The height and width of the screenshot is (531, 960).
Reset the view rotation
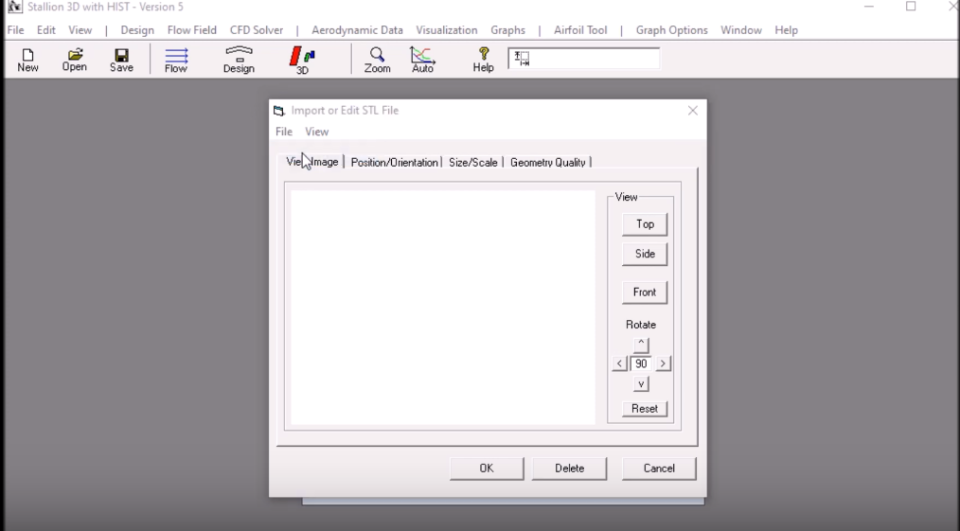645,409
